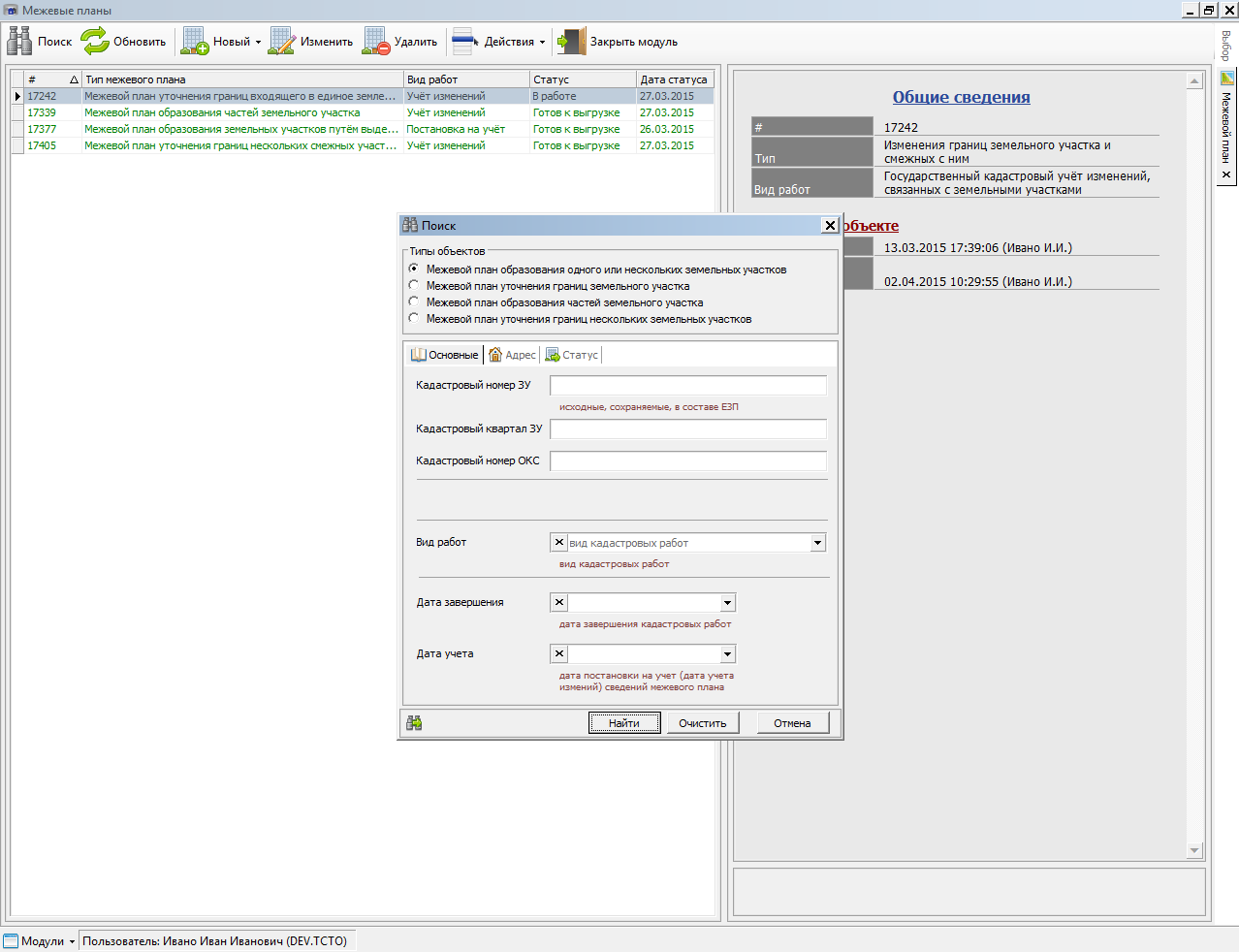Image resolution: width=1239 pixels, height=952 pixels.
Task: Open the Дата завершения date dropdown
Action: pos(727,603)
